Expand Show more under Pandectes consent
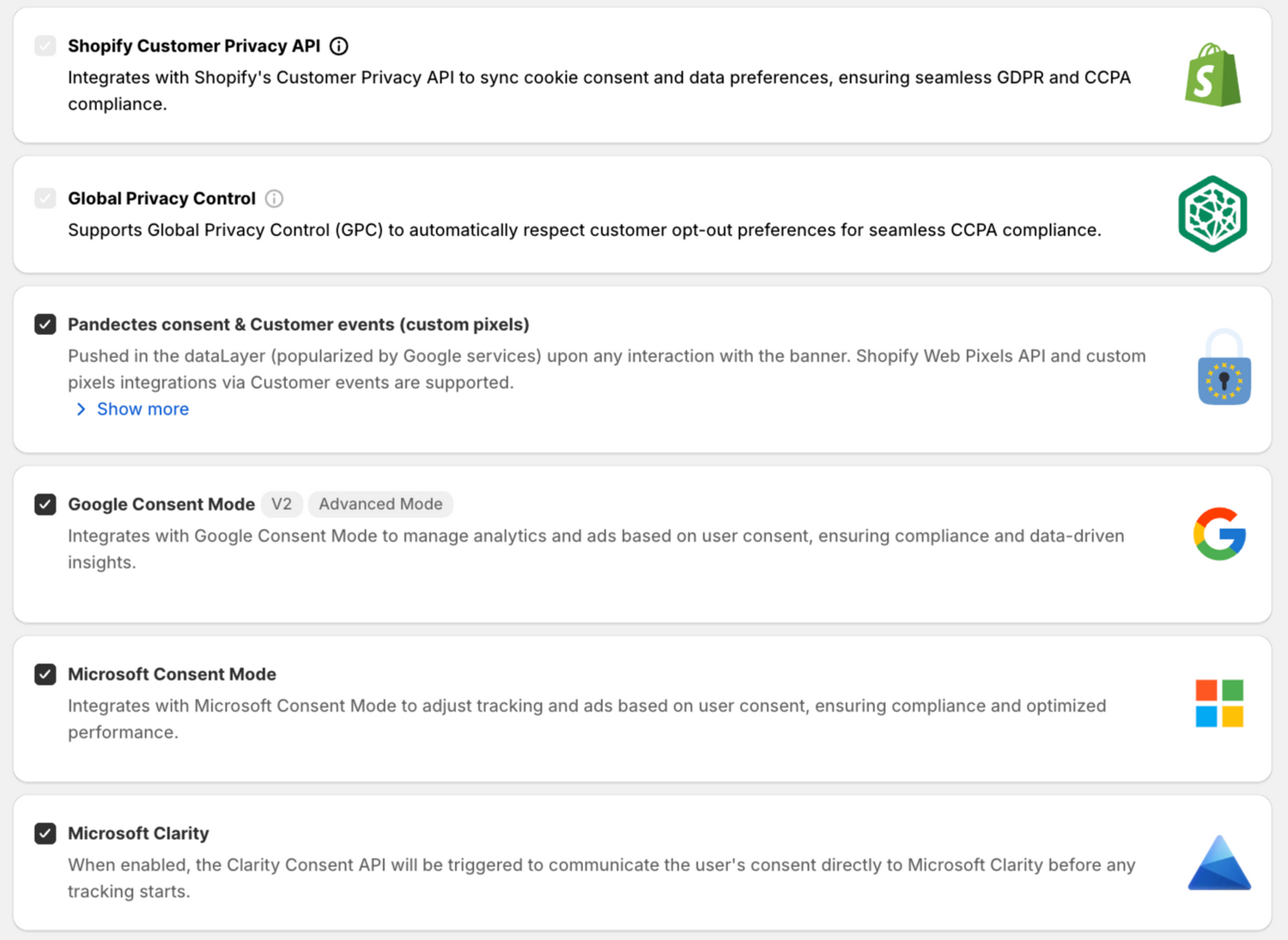1288x940 pixels. click(143, 409)
